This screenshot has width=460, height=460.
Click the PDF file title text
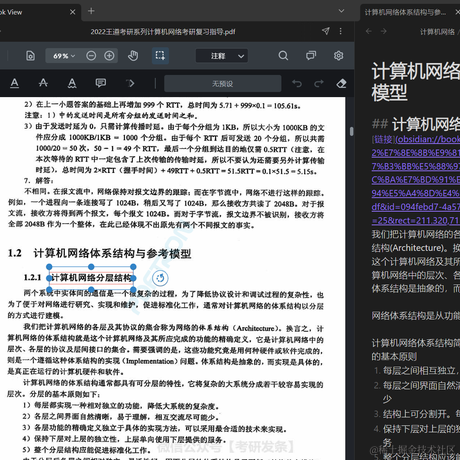click(x=163, y=32)
